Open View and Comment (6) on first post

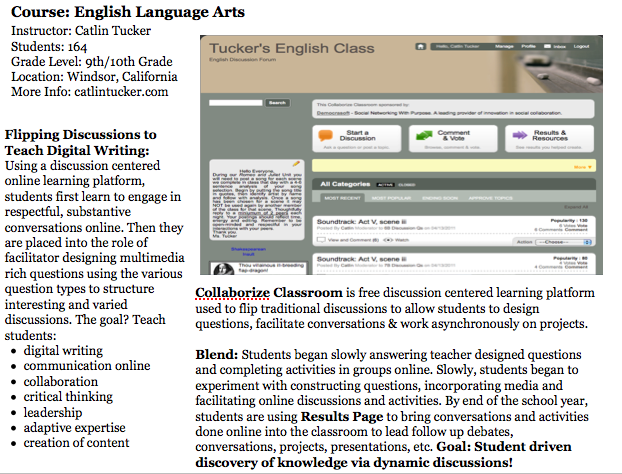pos(349,240)
